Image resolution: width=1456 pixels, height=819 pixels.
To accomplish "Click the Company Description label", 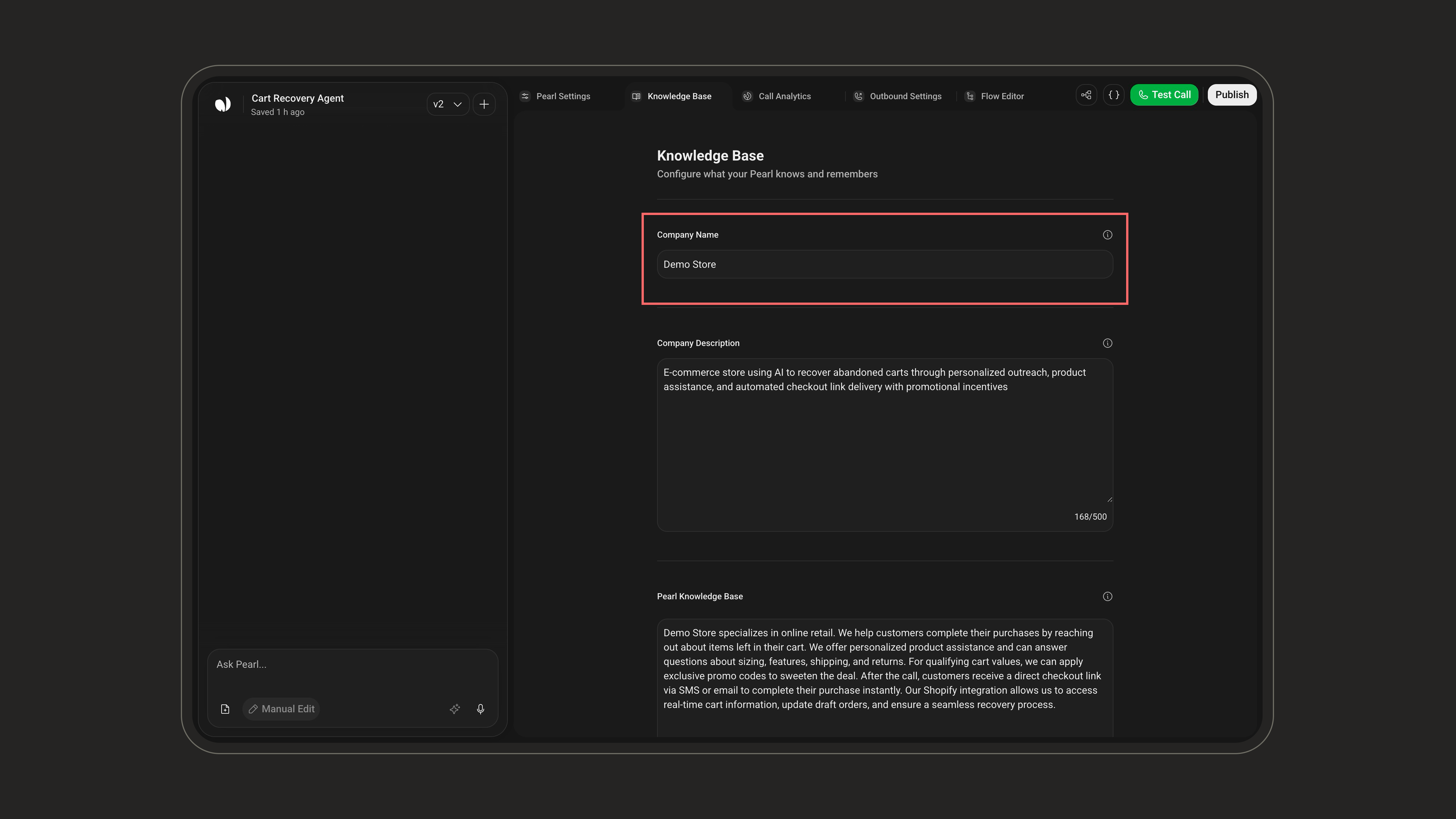I will (x=698, y=343).
